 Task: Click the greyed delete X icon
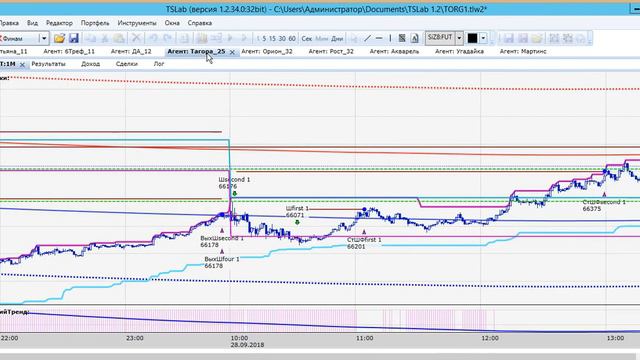[x=136, y=38]
